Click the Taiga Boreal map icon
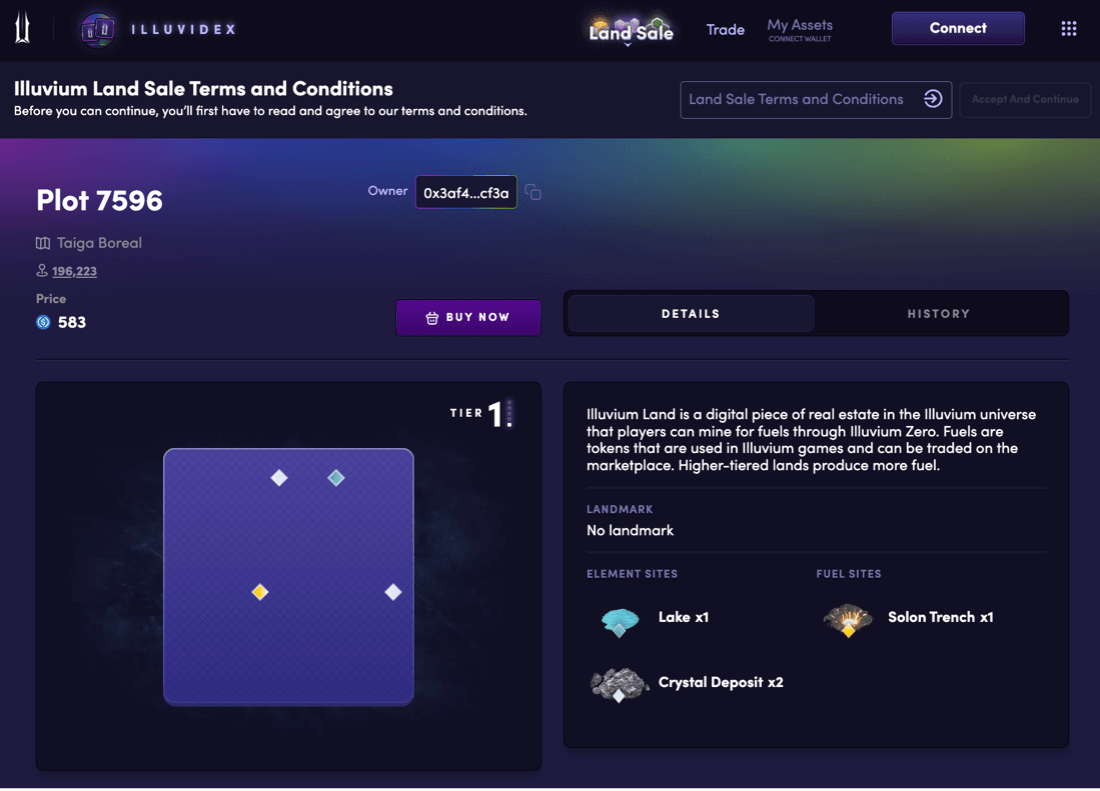1100x791 pixels. click(43, 243)
